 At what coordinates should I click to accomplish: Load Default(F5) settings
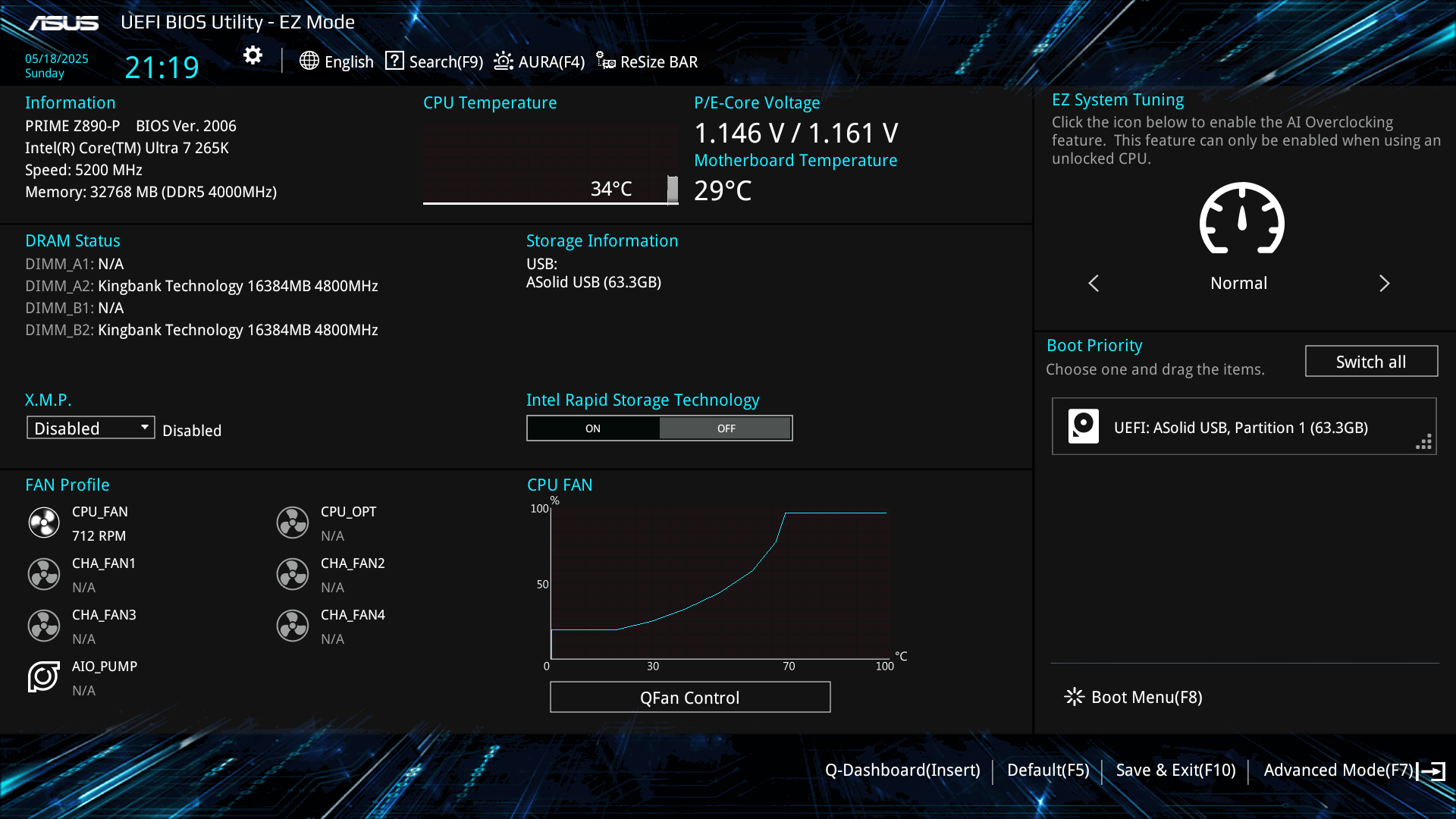click(1048, 770)
